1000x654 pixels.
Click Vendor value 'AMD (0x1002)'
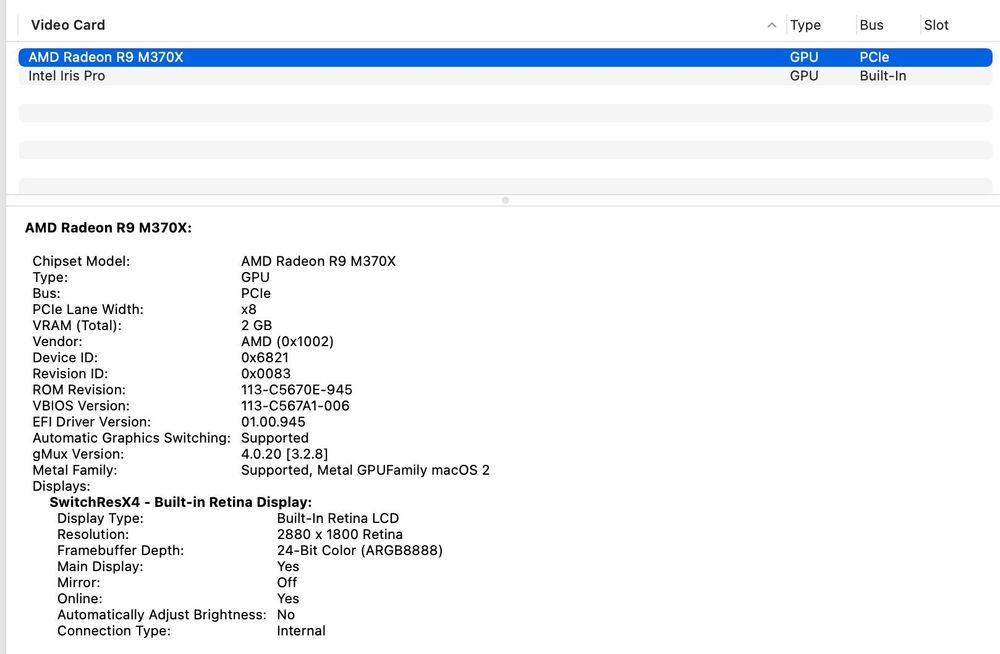point(287,341)
